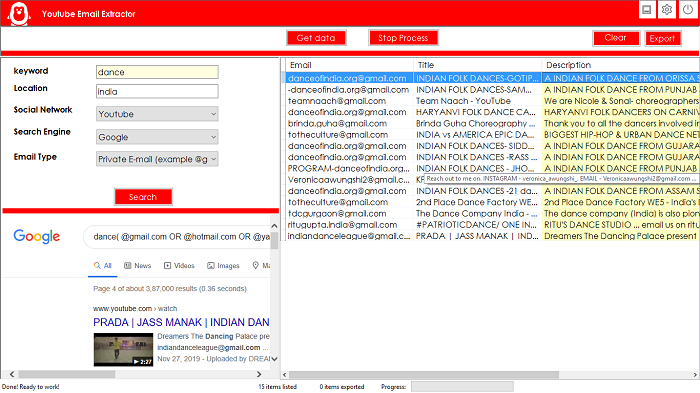Screen dimensions: 700x393
Task: Focus the Location field containing India
Action: click(157, 92)
